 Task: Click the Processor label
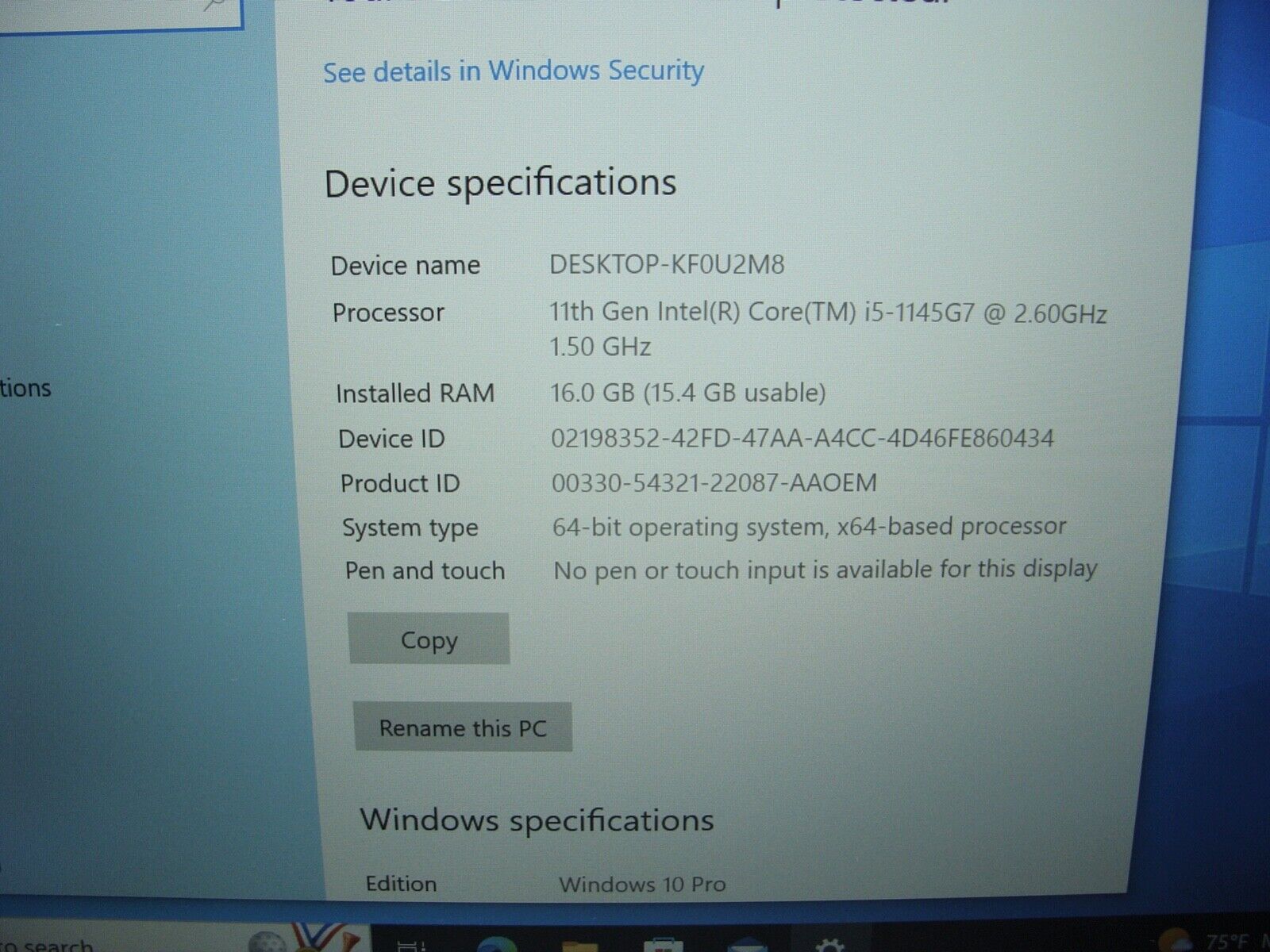pos(388,313)
